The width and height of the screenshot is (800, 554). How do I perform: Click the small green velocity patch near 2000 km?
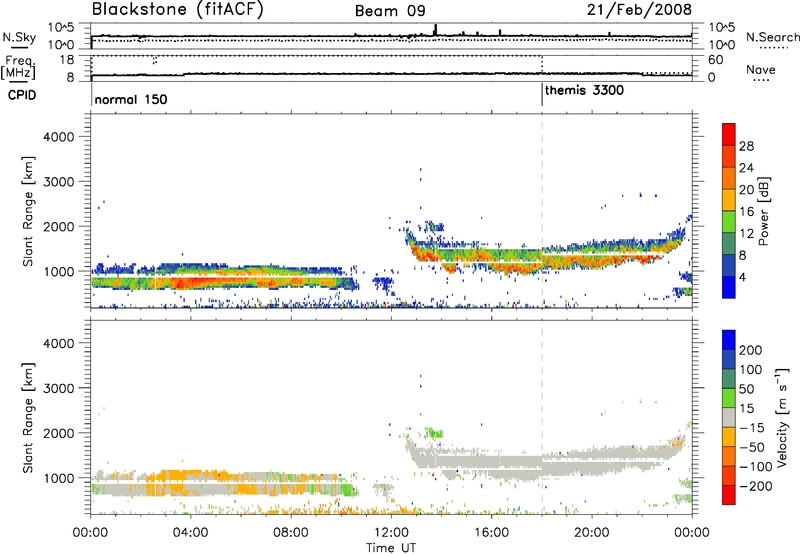click(x=434, y=434)
